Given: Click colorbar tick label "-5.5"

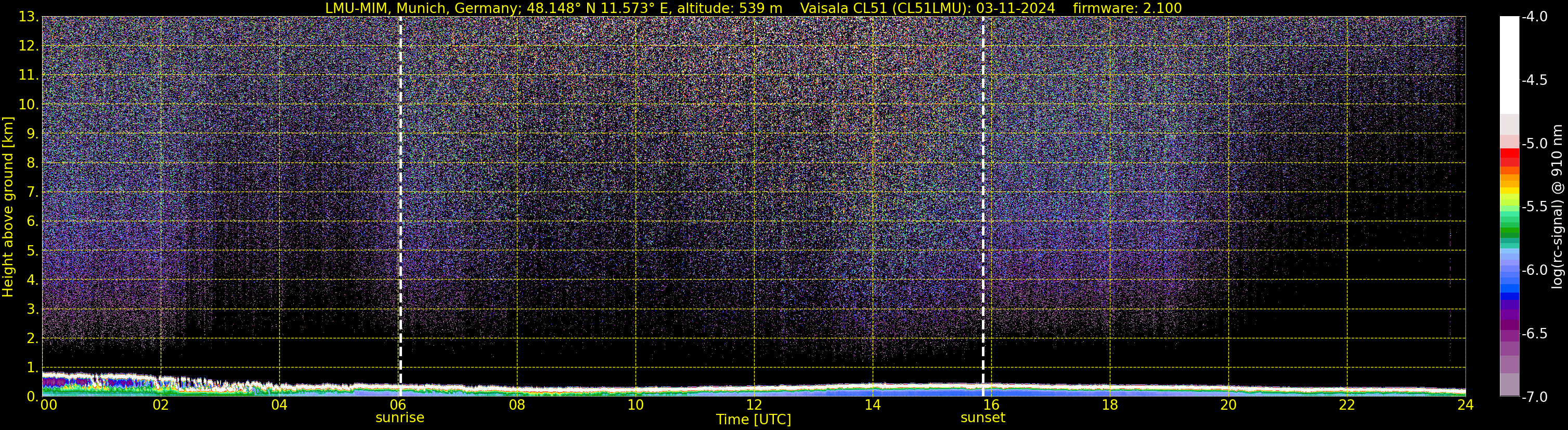Looking at the screenshot, I should (x=1535, y=207).
